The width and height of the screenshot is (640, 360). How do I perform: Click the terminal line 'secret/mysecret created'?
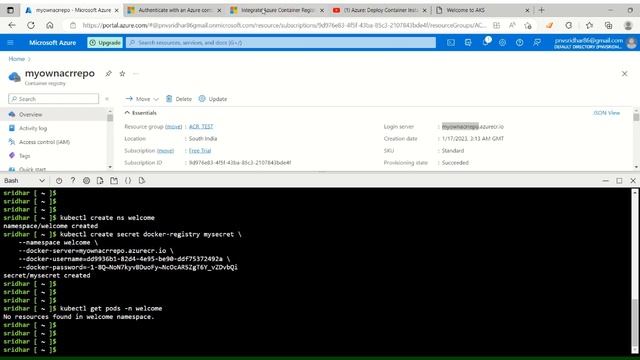click(47, 276)
